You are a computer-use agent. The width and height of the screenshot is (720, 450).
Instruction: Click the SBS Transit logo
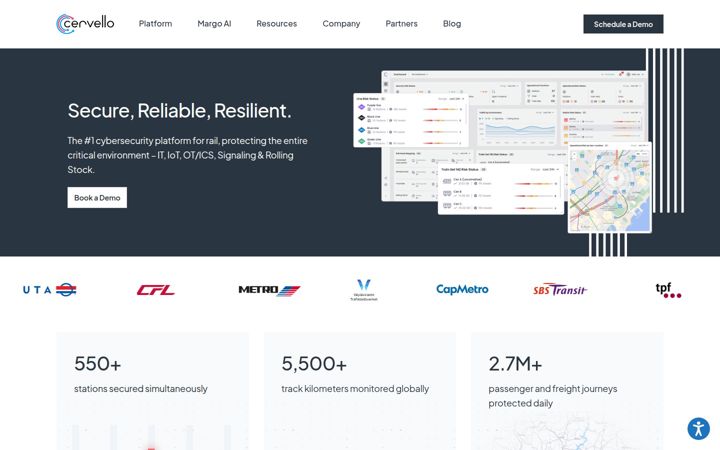(560, 290)
